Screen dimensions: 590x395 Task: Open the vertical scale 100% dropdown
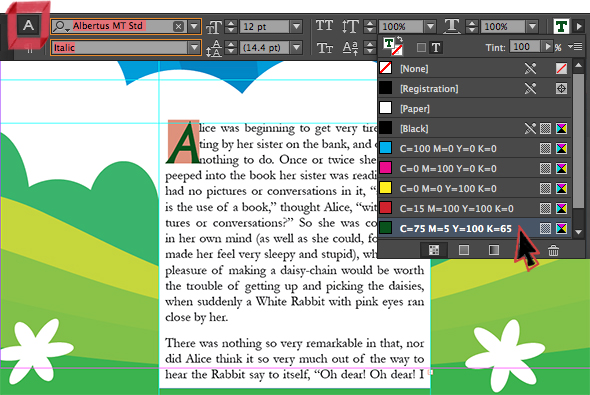click(x=430, y=27)
